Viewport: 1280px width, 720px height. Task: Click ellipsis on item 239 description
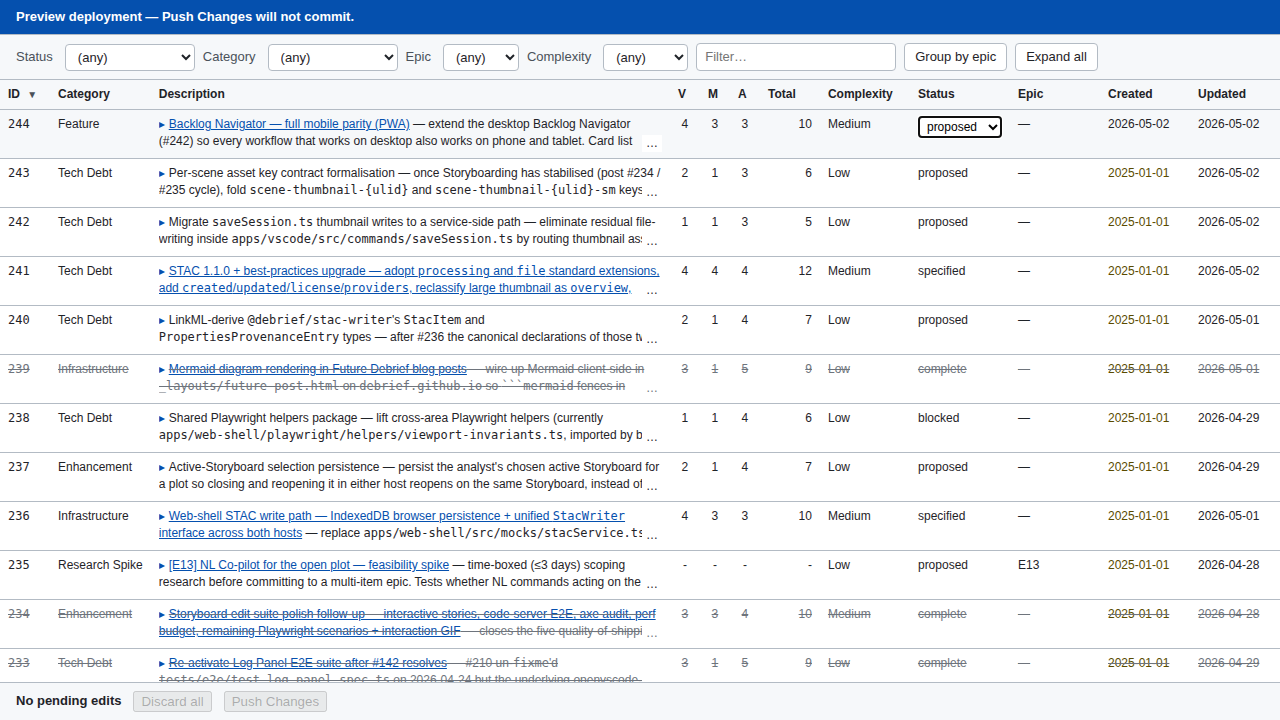[652, 387]
